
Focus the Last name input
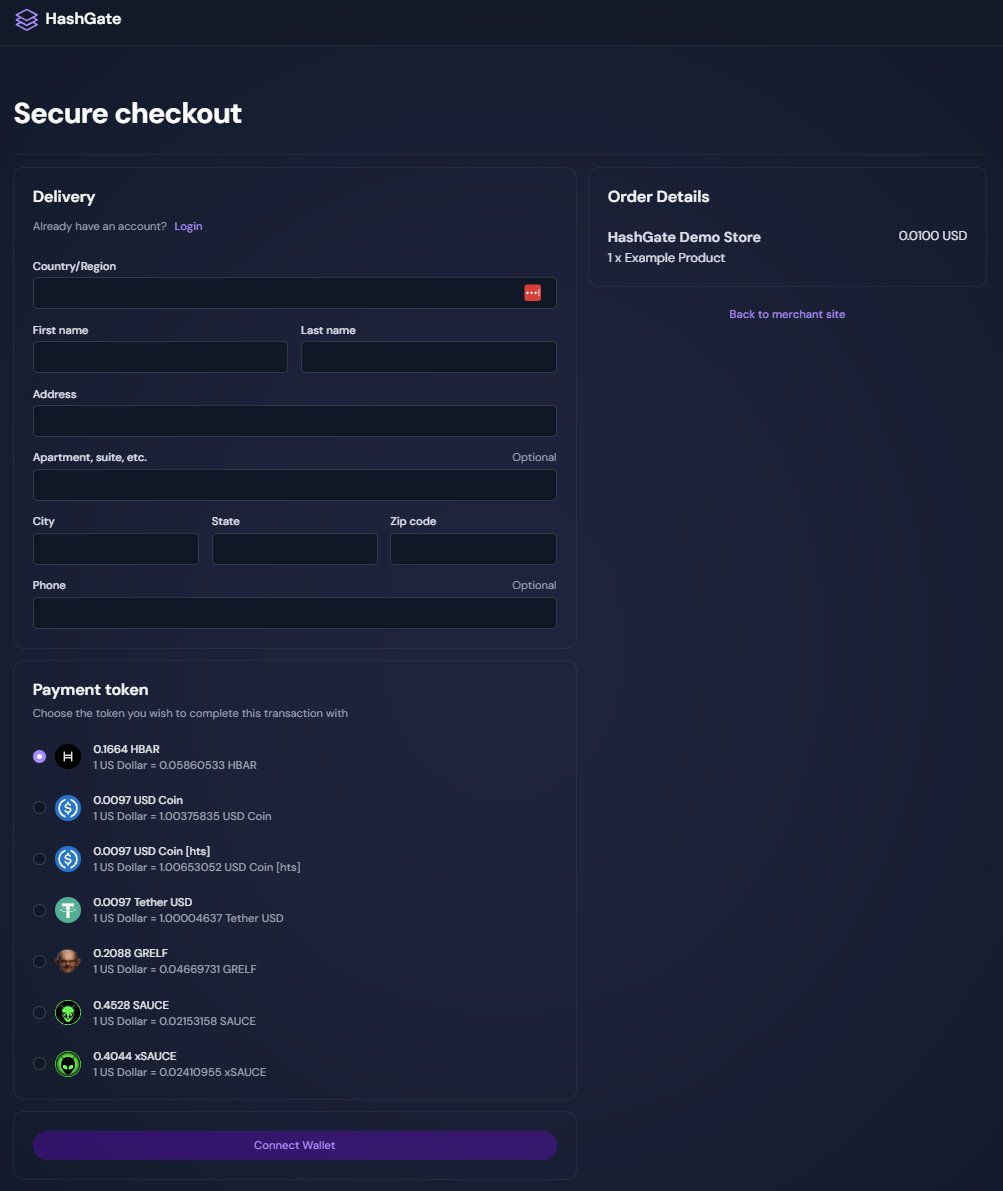[x=429, y=357]
